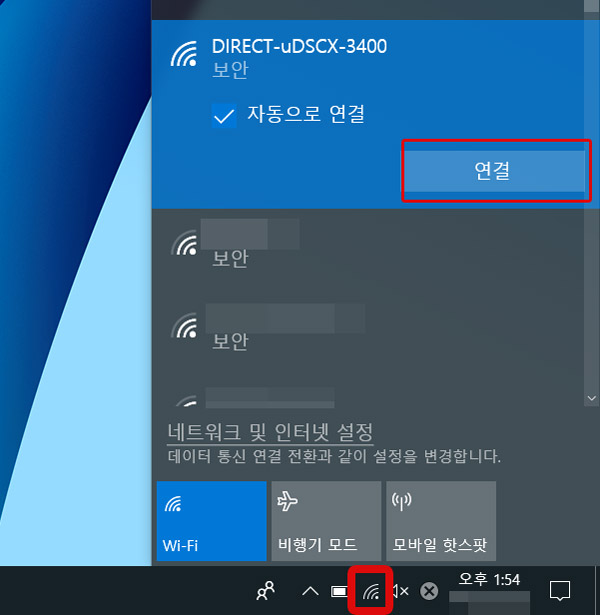The height and width of the screenshot is (615, 600).
Task: Click the muted speaker volume tray icon
Action: click(x=401, y=591)
